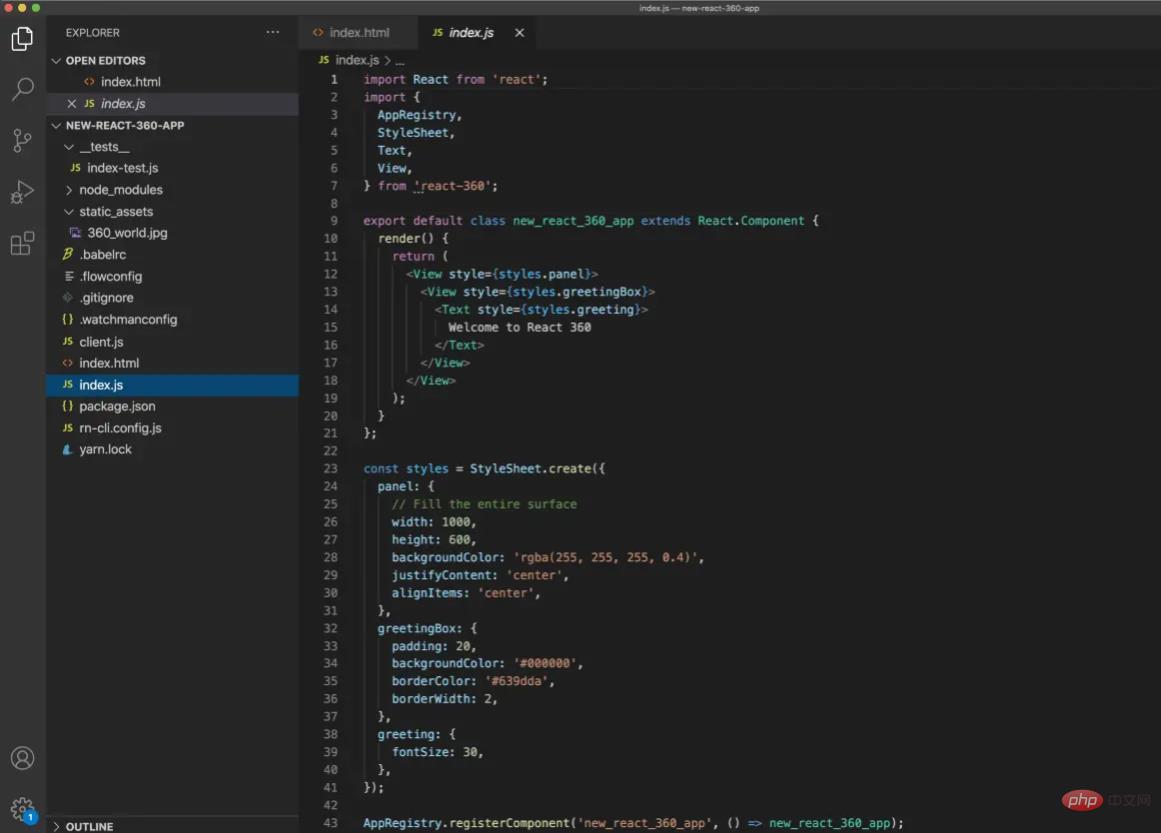Open client.js from the file tree

pyautogui.click(x=101, y=342)
